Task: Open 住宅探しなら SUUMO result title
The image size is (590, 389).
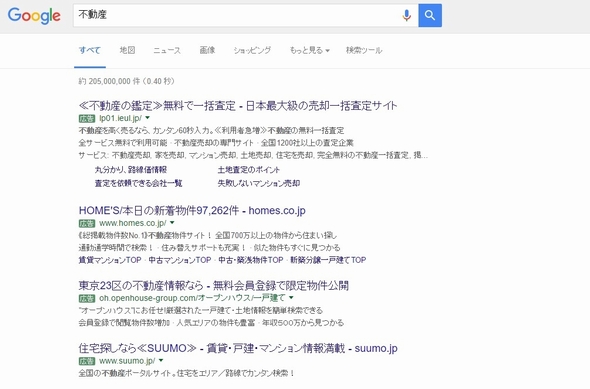Action: pyautogui.click(x=238, y=348)
